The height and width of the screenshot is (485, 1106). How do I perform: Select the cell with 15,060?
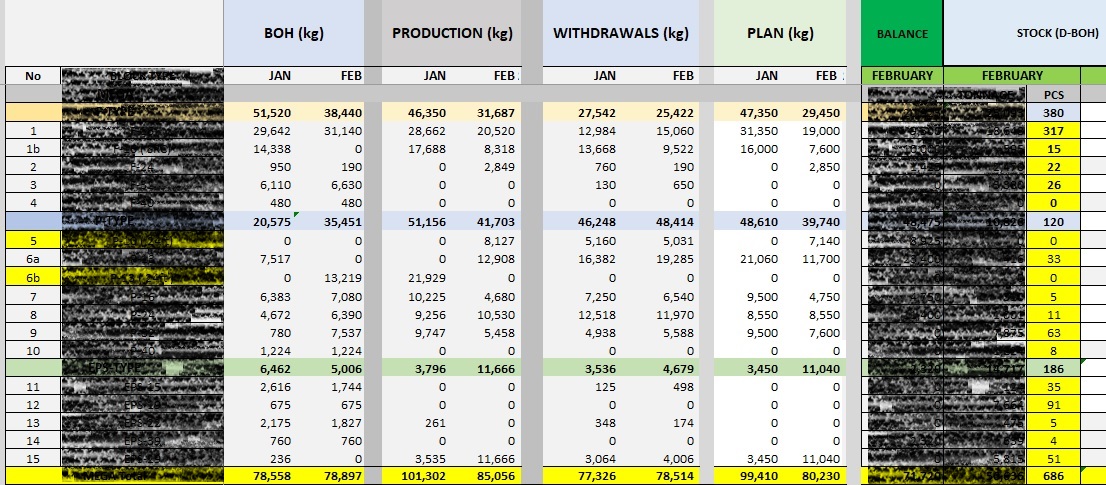tap(673, 130)
